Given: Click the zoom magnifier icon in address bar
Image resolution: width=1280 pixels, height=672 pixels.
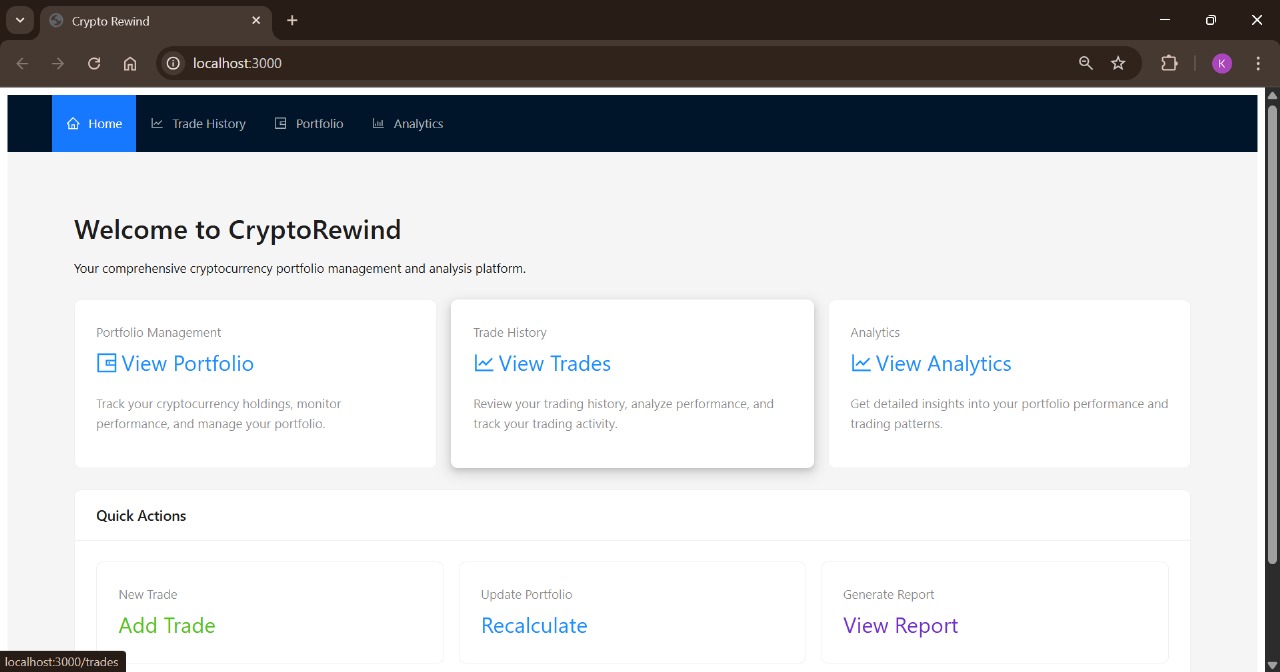Looking at the screenshot, I should click(1086, 63).
